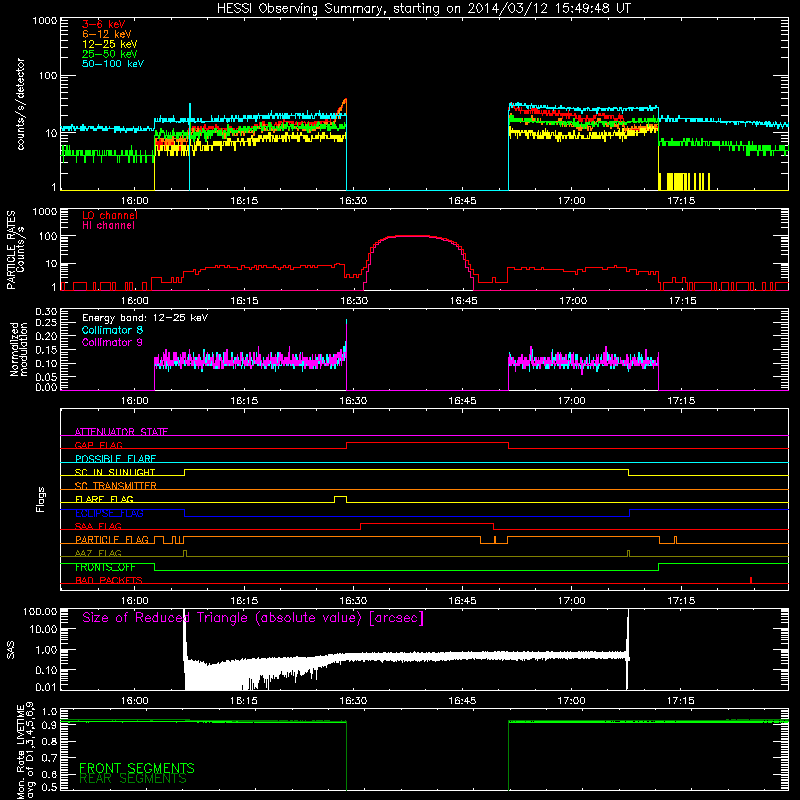
Task: Click the GAP_FLAG label
Action: 98,445
